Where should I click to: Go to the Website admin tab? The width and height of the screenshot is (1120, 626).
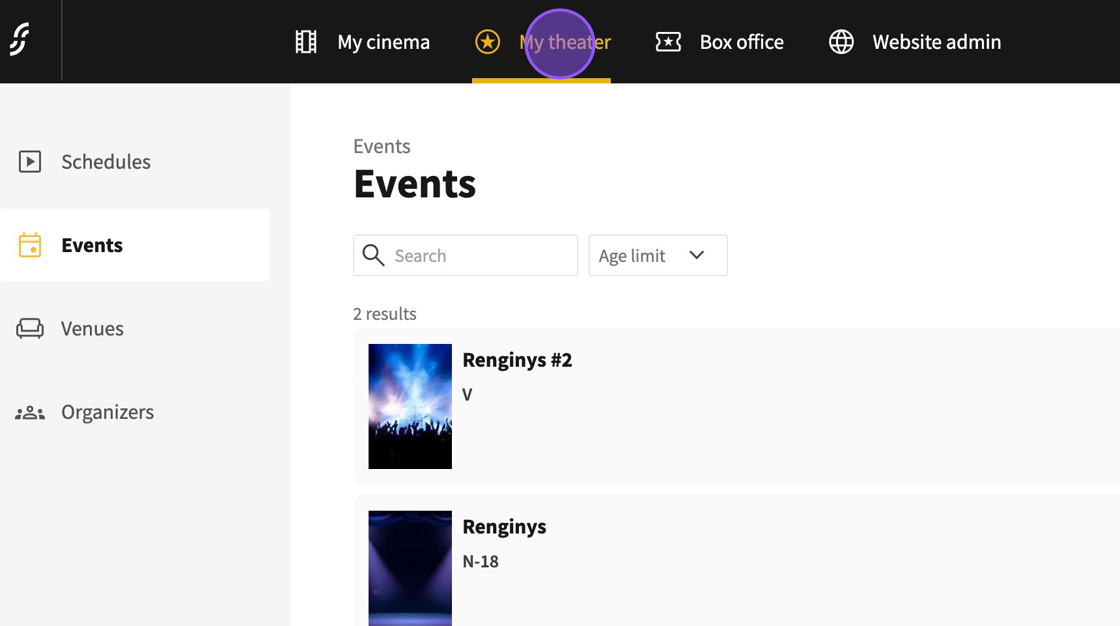(x=936, y=42)
